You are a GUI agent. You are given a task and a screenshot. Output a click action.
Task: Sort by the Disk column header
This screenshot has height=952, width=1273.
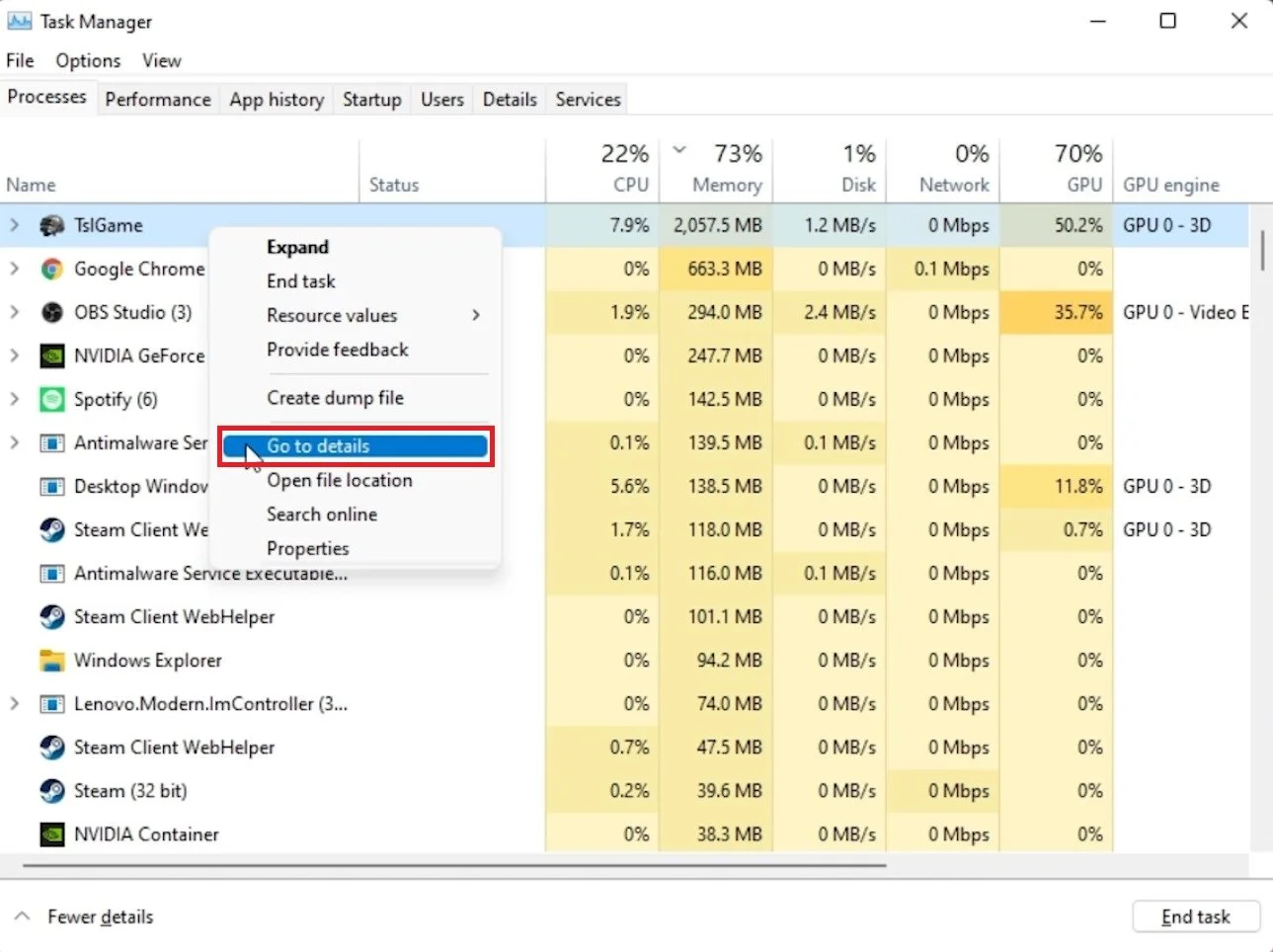[x=830, y=170]
